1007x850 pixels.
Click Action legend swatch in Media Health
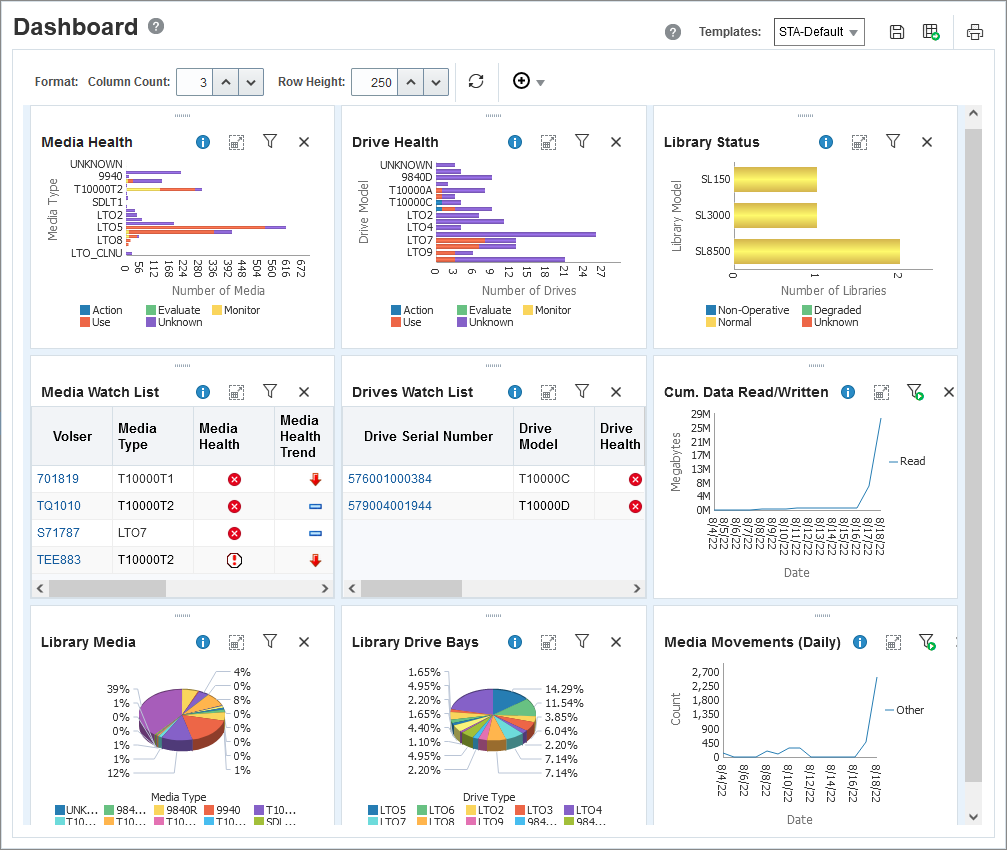click(85, 310)
